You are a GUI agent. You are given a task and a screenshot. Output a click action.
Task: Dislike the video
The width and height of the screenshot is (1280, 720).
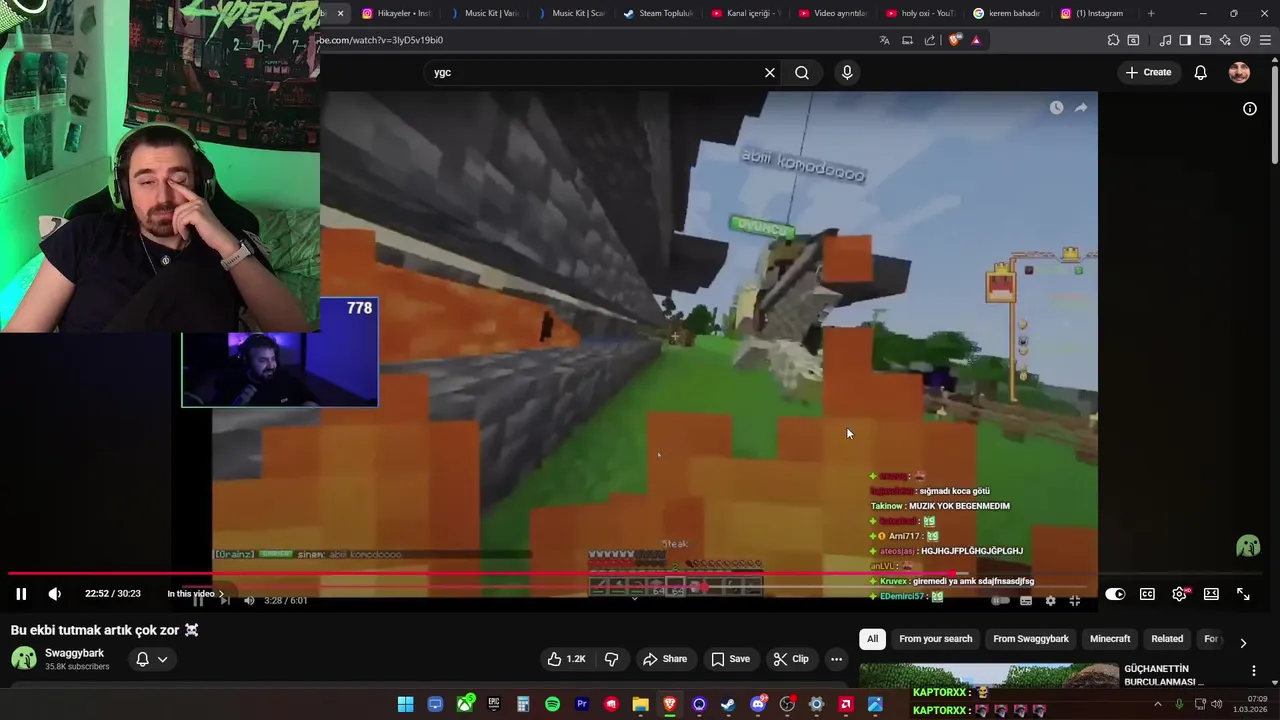pos(612,659)
